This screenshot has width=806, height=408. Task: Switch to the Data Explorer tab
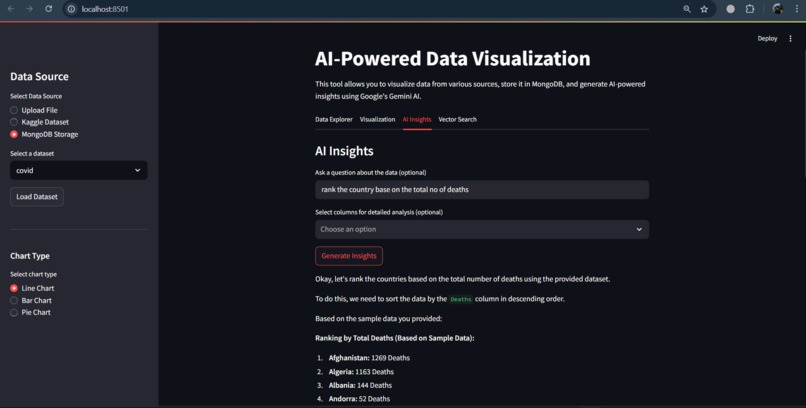[x=334, y=119]
